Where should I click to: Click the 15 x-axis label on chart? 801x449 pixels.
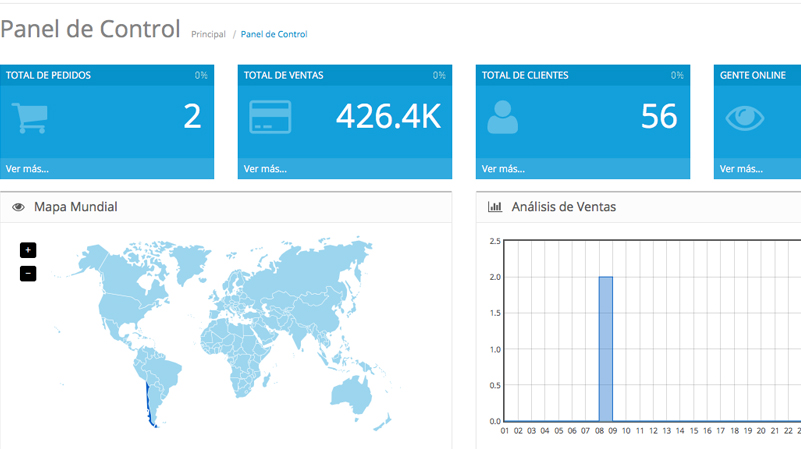694,431
